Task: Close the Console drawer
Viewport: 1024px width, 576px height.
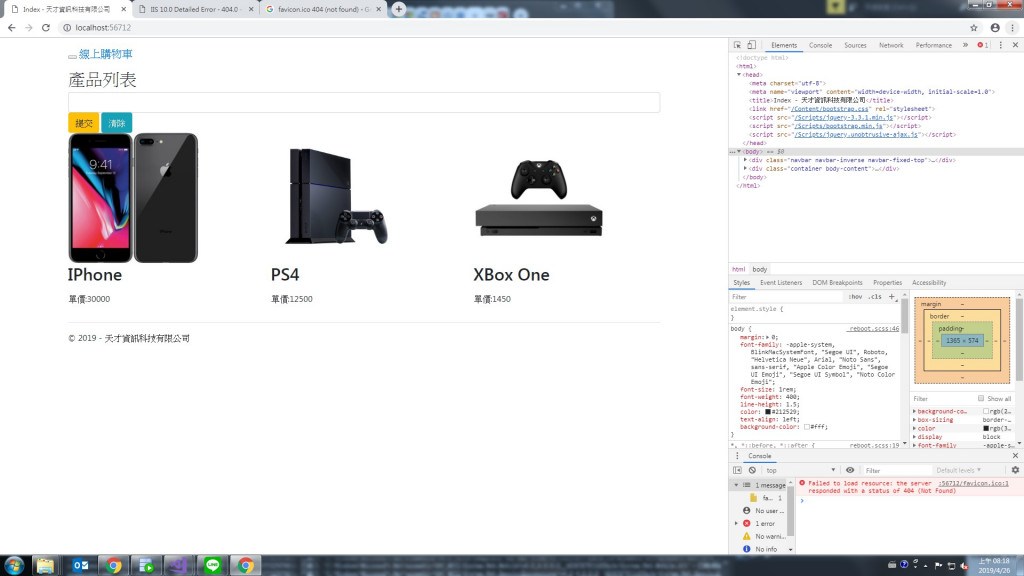Action: (1016, 456)
